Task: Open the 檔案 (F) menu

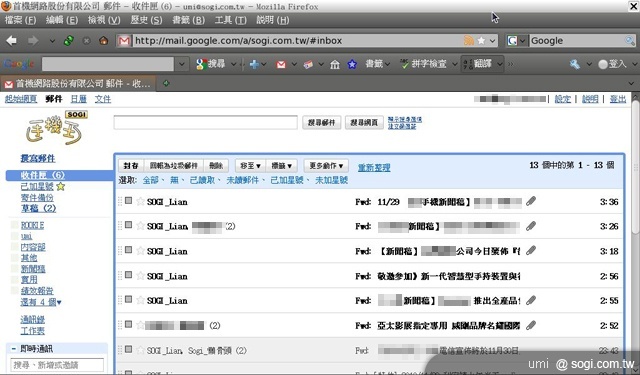Action: tap(20, 20)
